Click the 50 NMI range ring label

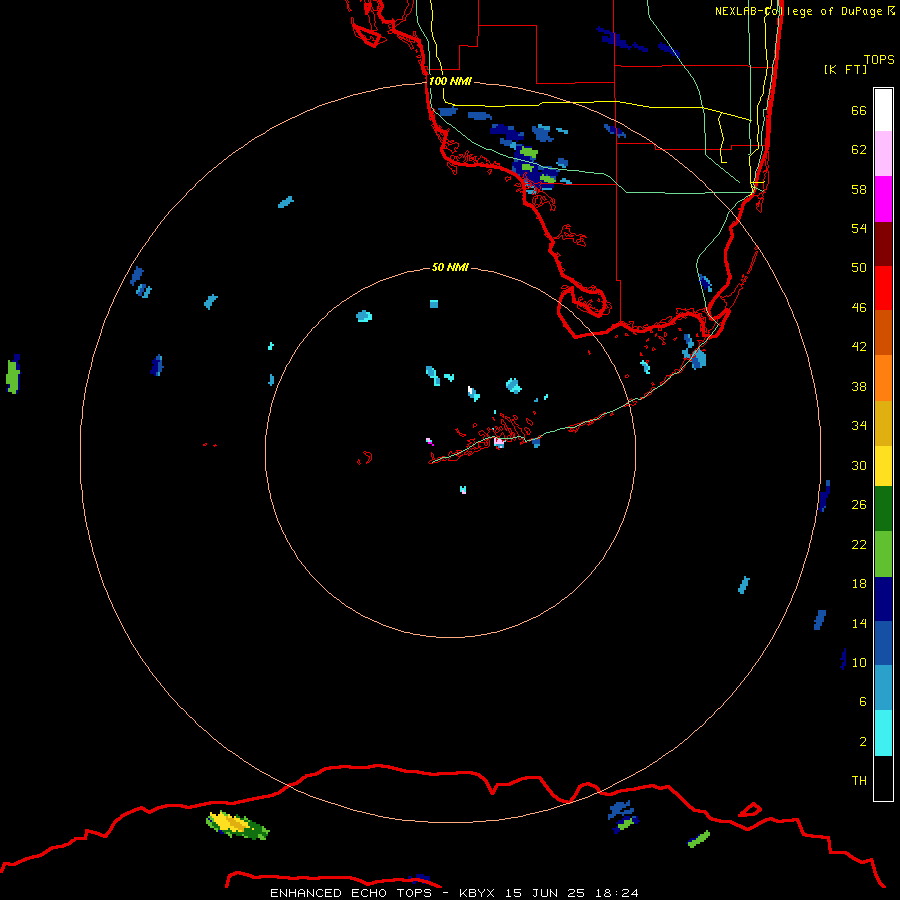tap(450, 267)
